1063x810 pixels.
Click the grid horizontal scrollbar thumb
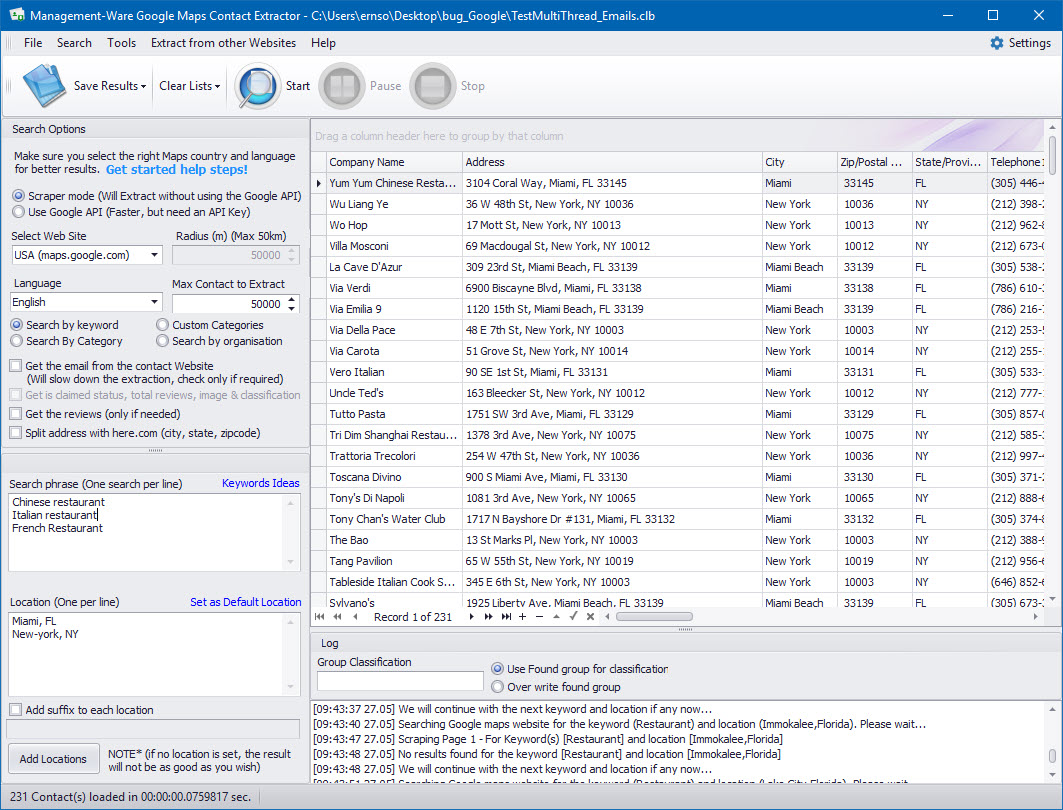pyautogui.click(x=654, y=617)
